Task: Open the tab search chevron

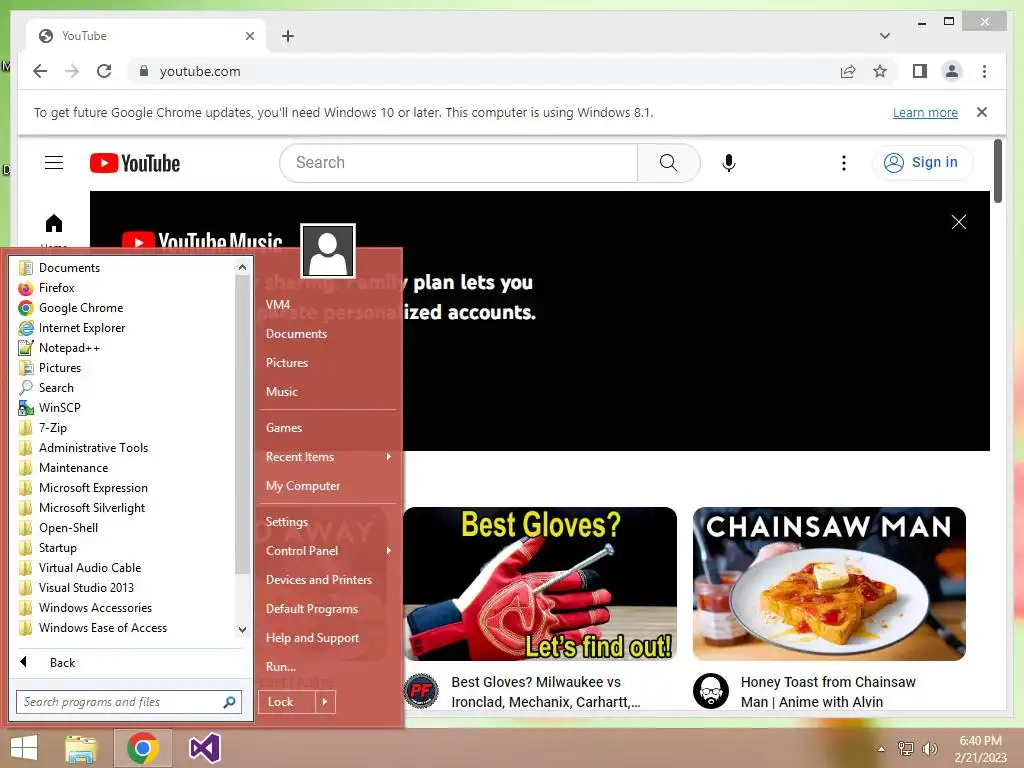Action: 884,36
